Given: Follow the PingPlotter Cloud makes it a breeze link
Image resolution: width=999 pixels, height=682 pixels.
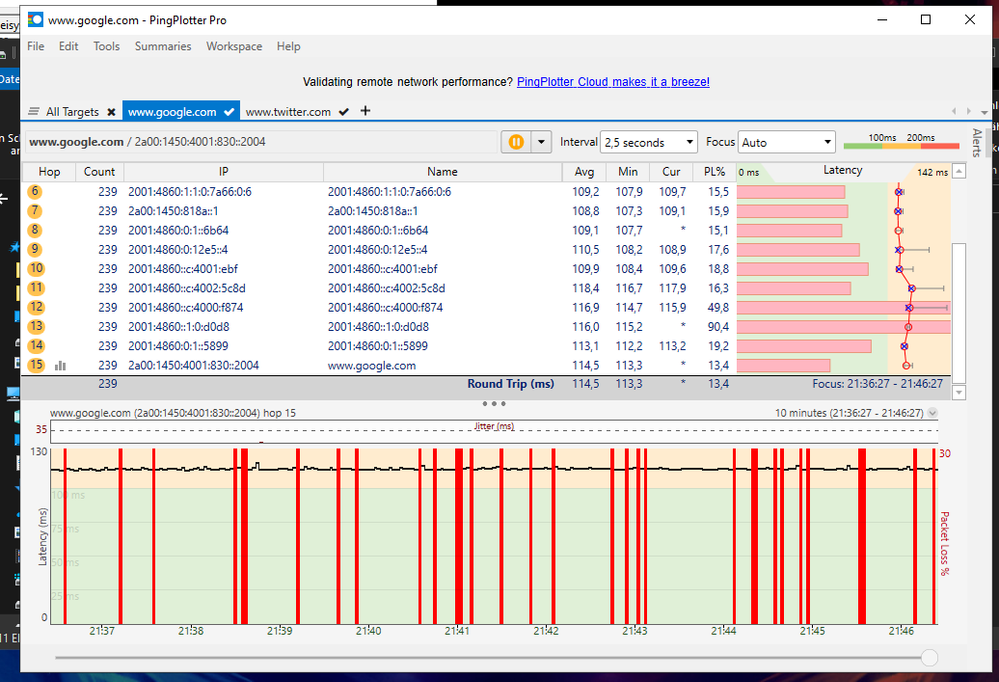Looking at the screenshot, I should click(613, 82).
